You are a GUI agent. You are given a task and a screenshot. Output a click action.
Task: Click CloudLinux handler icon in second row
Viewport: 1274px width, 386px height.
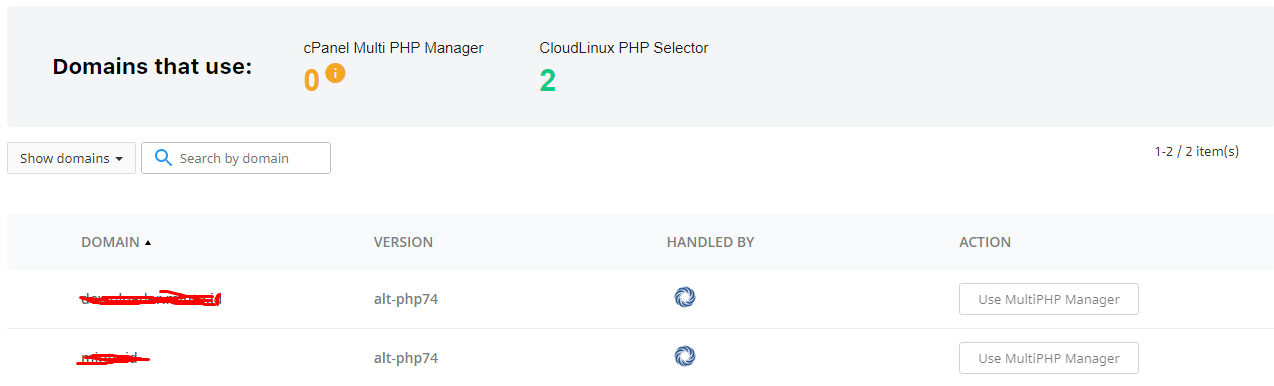pyautogui.click(x=685, y=356)
